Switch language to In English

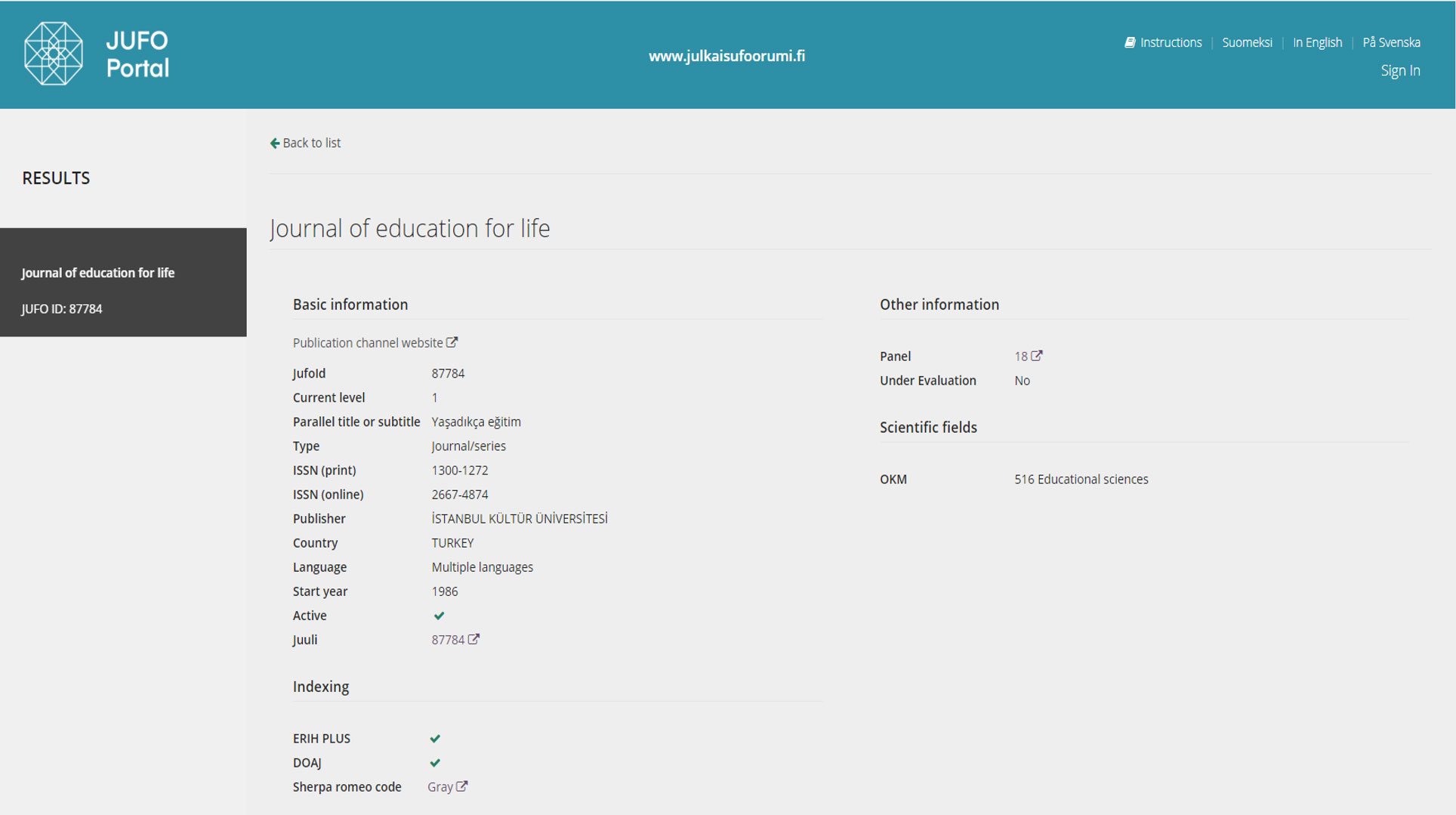click(1317, 42)
